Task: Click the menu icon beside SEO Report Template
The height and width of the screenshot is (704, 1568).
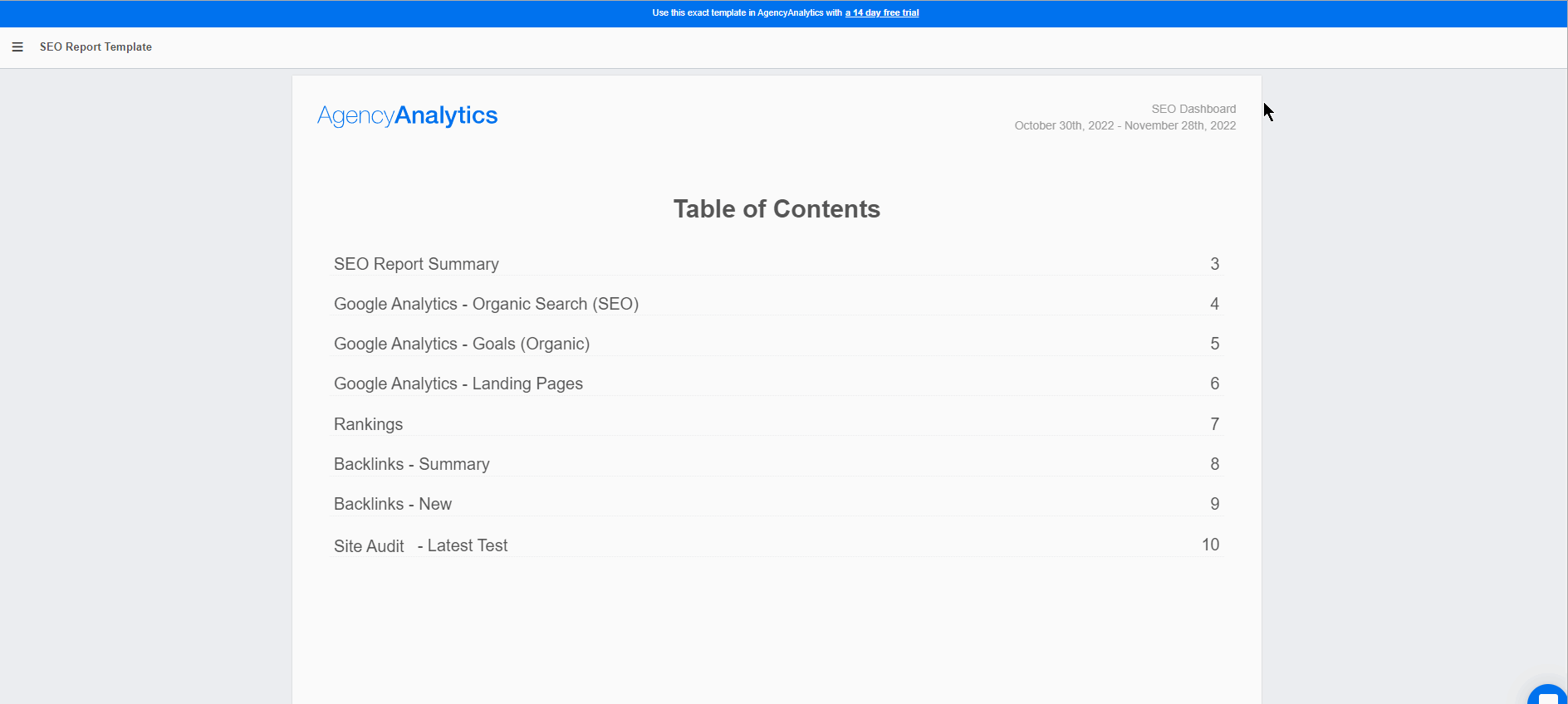Action: pyautogui.click(x=17, y=47)
